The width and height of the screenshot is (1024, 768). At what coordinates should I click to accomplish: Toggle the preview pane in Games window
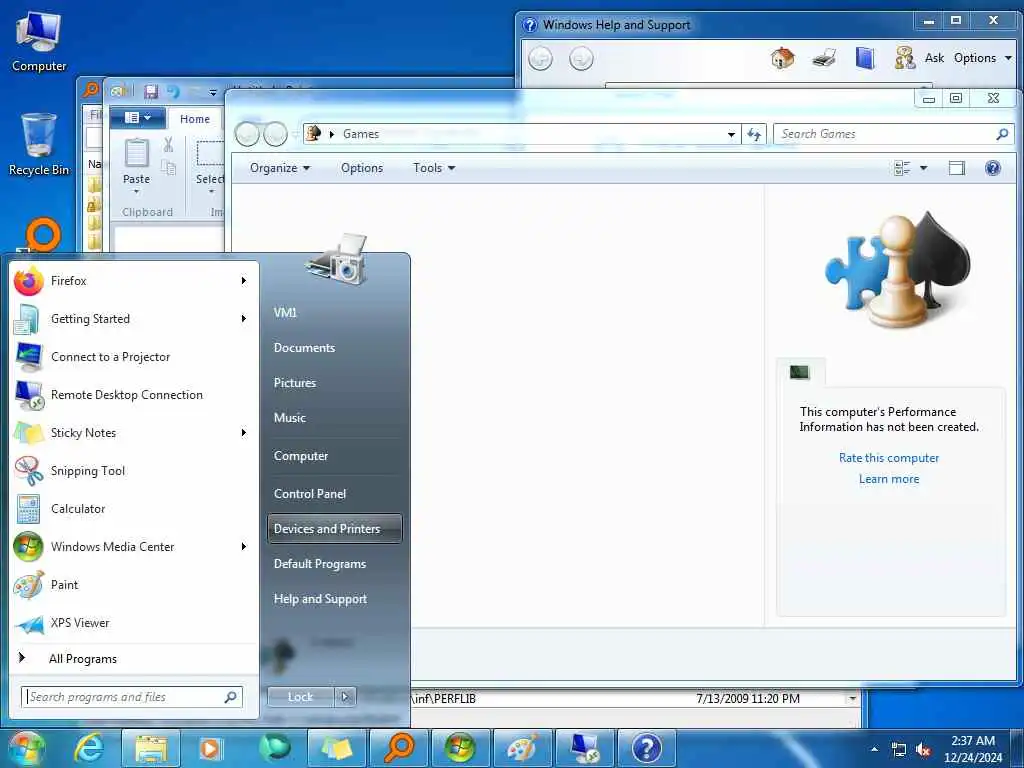(x=957, y=168)
